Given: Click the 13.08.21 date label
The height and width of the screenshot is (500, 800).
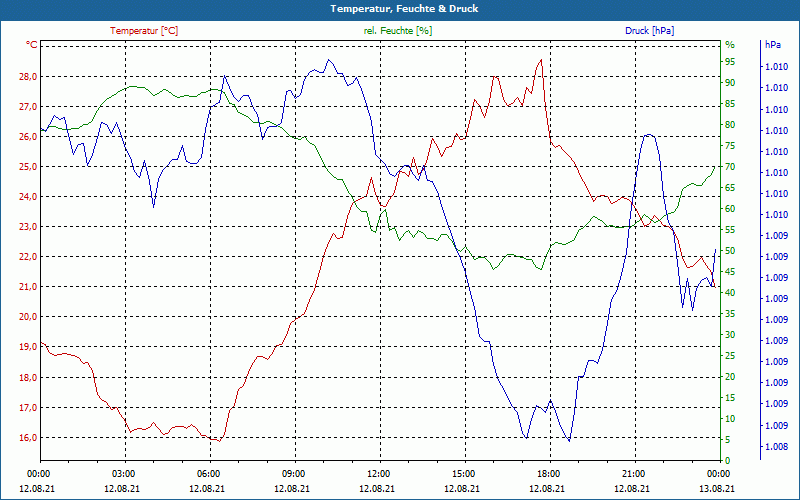Looking at the screenshot, I should tap(717, 489).
